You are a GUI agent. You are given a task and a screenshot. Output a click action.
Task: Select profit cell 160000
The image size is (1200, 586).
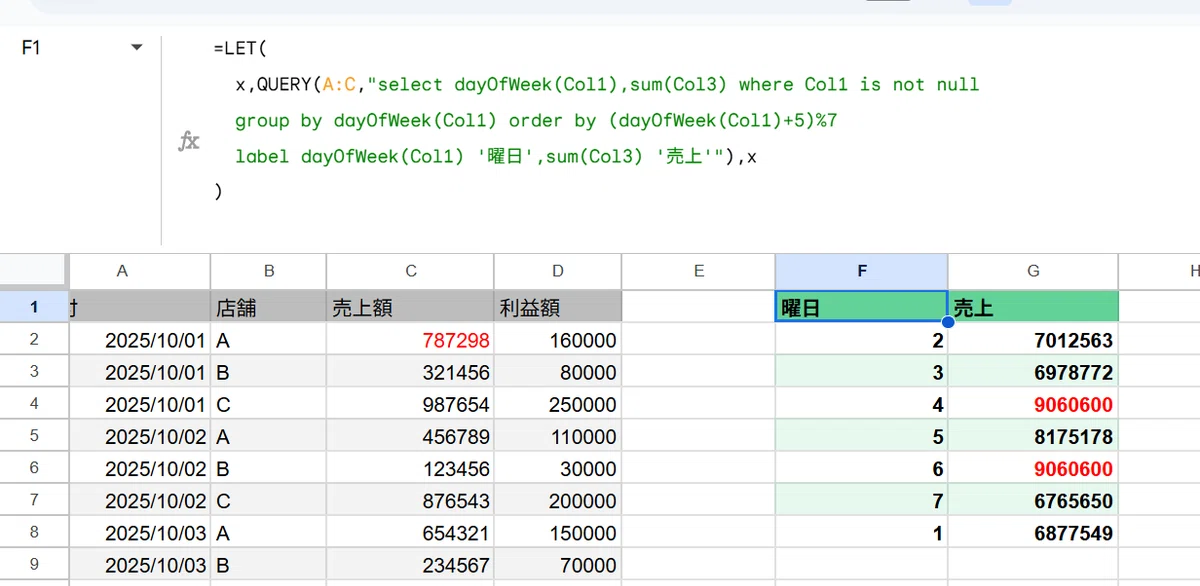[x=558, y=340]
